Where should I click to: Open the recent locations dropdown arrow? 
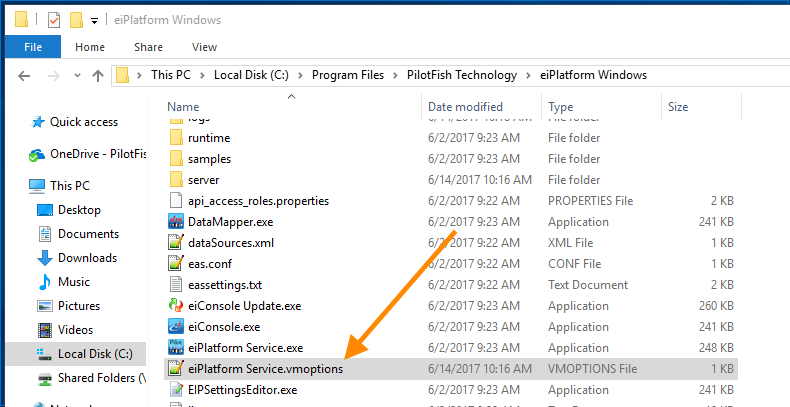click(x=77, y=76)
